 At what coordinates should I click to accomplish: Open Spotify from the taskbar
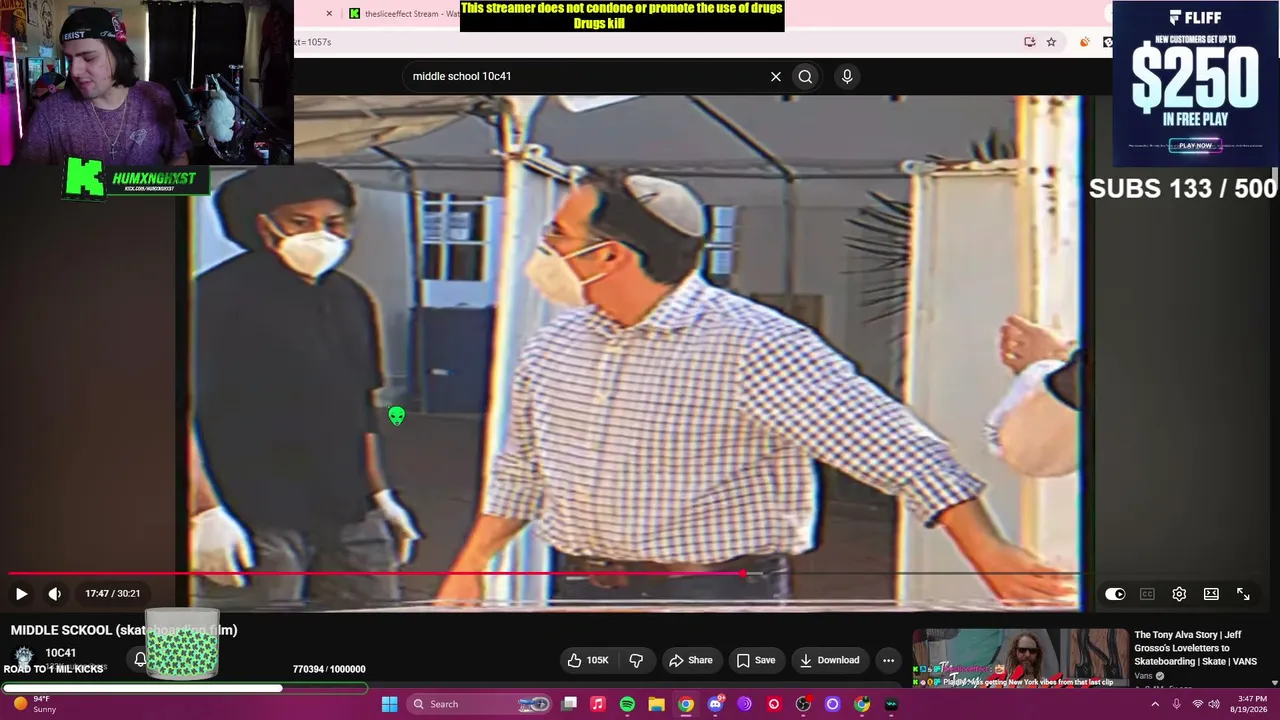[627, 704]
